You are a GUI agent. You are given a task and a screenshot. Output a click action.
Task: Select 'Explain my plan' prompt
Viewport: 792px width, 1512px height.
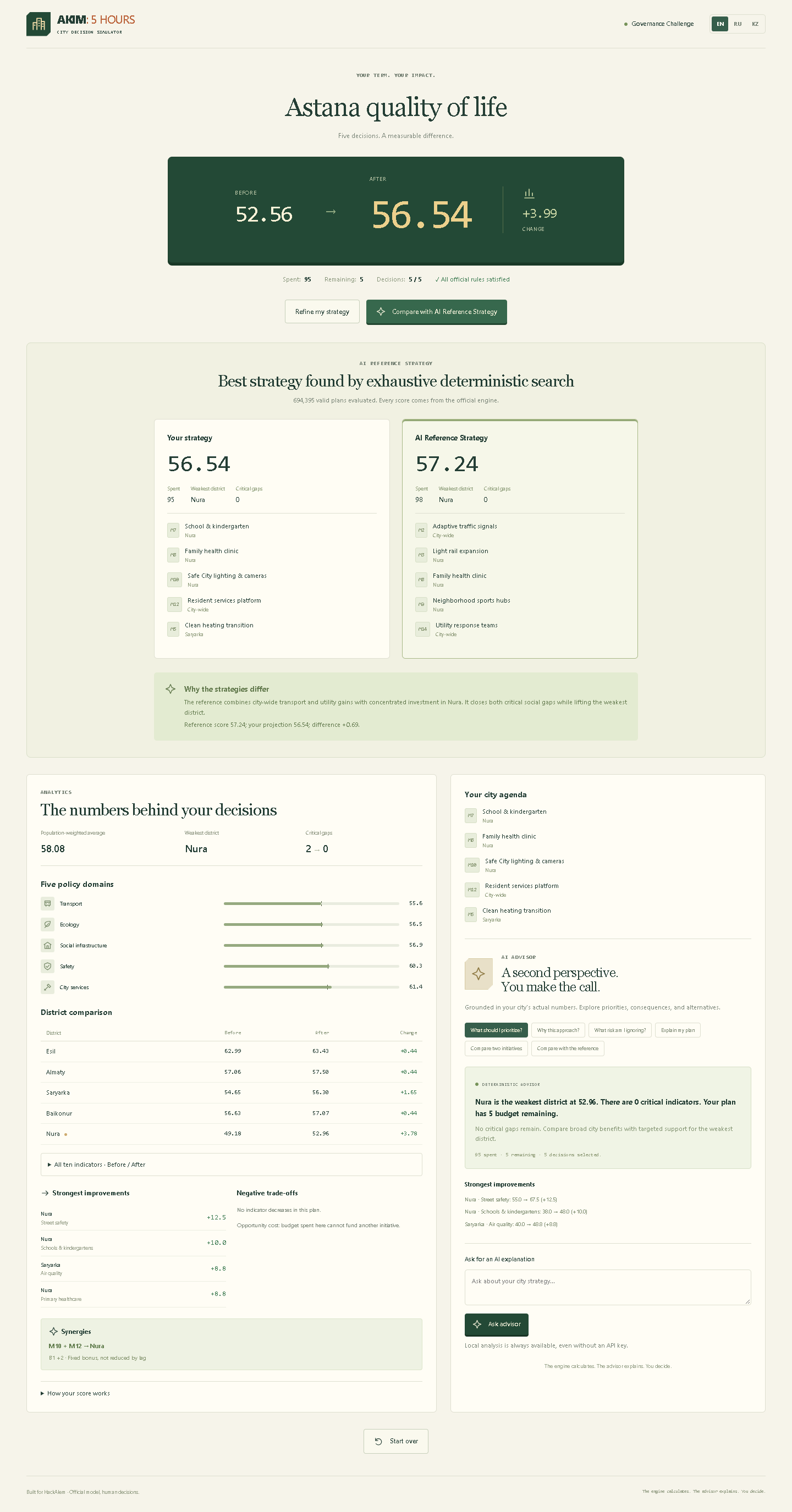click(x=678, y=1030)
